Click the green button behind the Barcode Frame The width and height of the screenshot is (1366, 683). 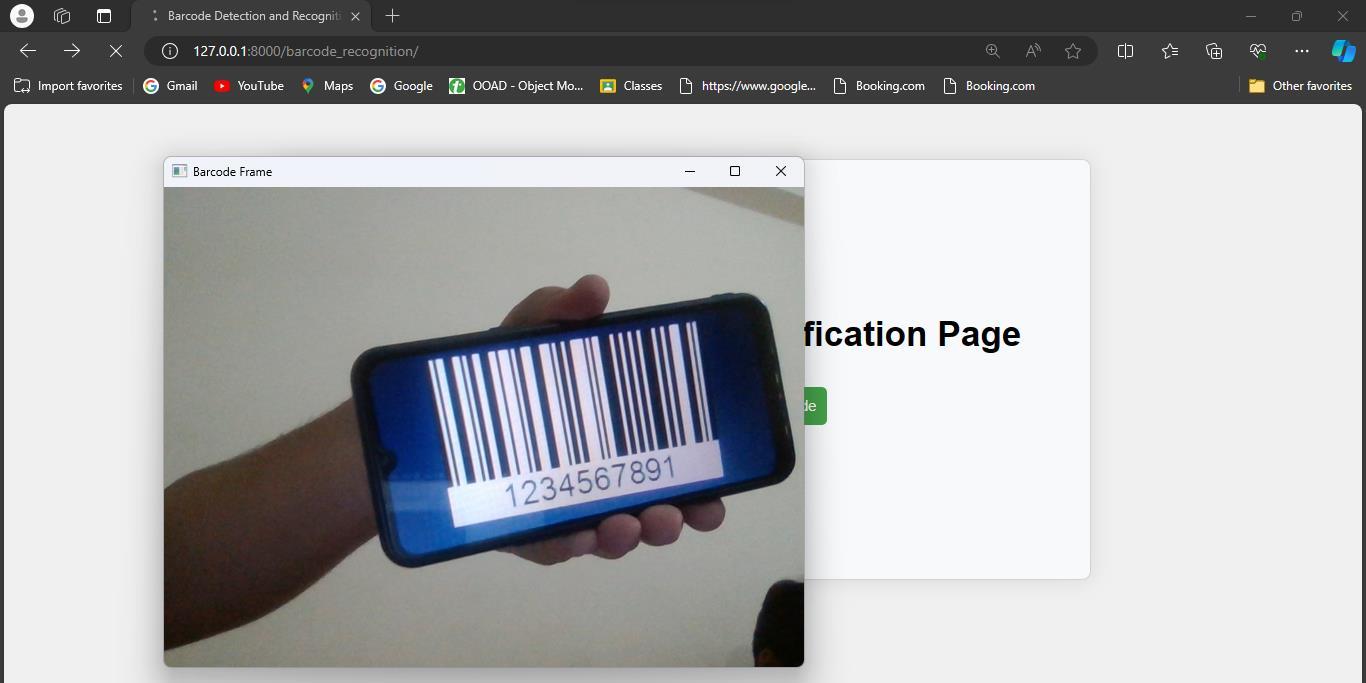(815, 406)
